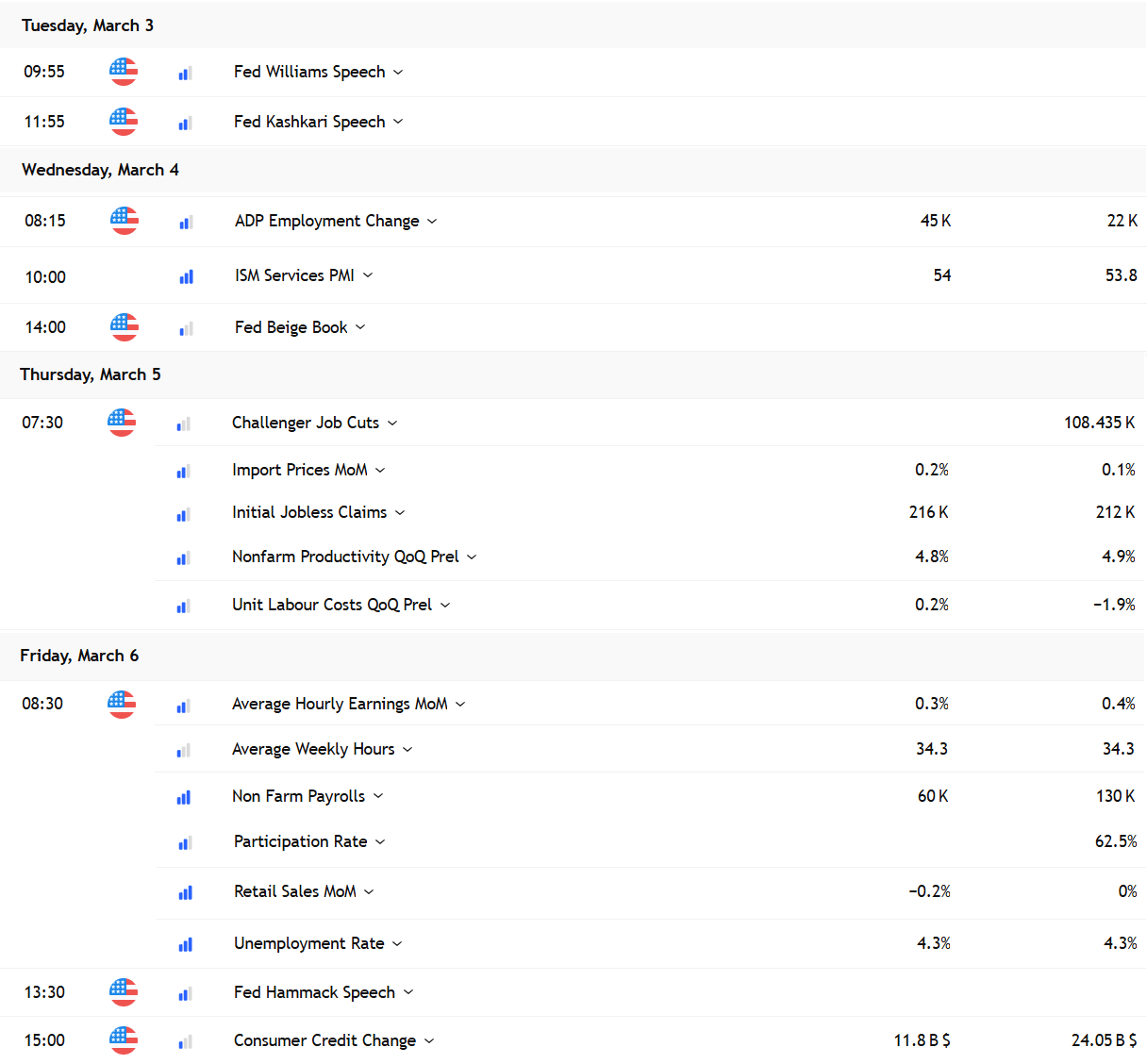This screenshot has height=1064, width=1147.
Task: Select the Consumer Credit value 24.05 B $
Action: pyautogui.click(x=1104, y=1040)
